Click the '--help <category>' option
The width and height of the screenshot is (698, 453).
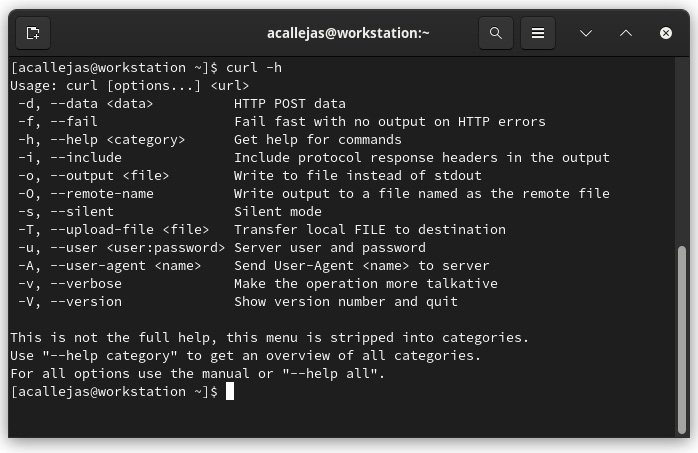click(118, 140)
